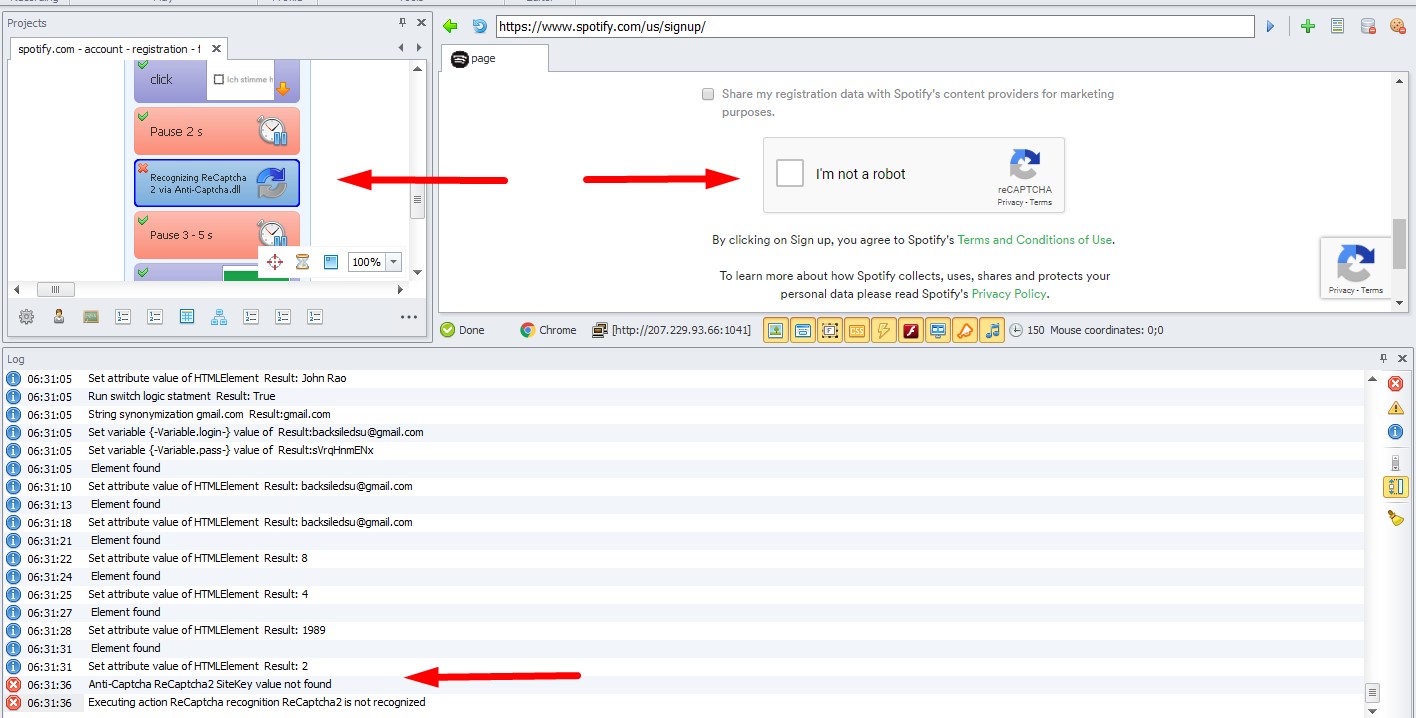Click the project canvas scroll-down arrow
Viewport: 1416px width, 718px height.
click(417, 272)
